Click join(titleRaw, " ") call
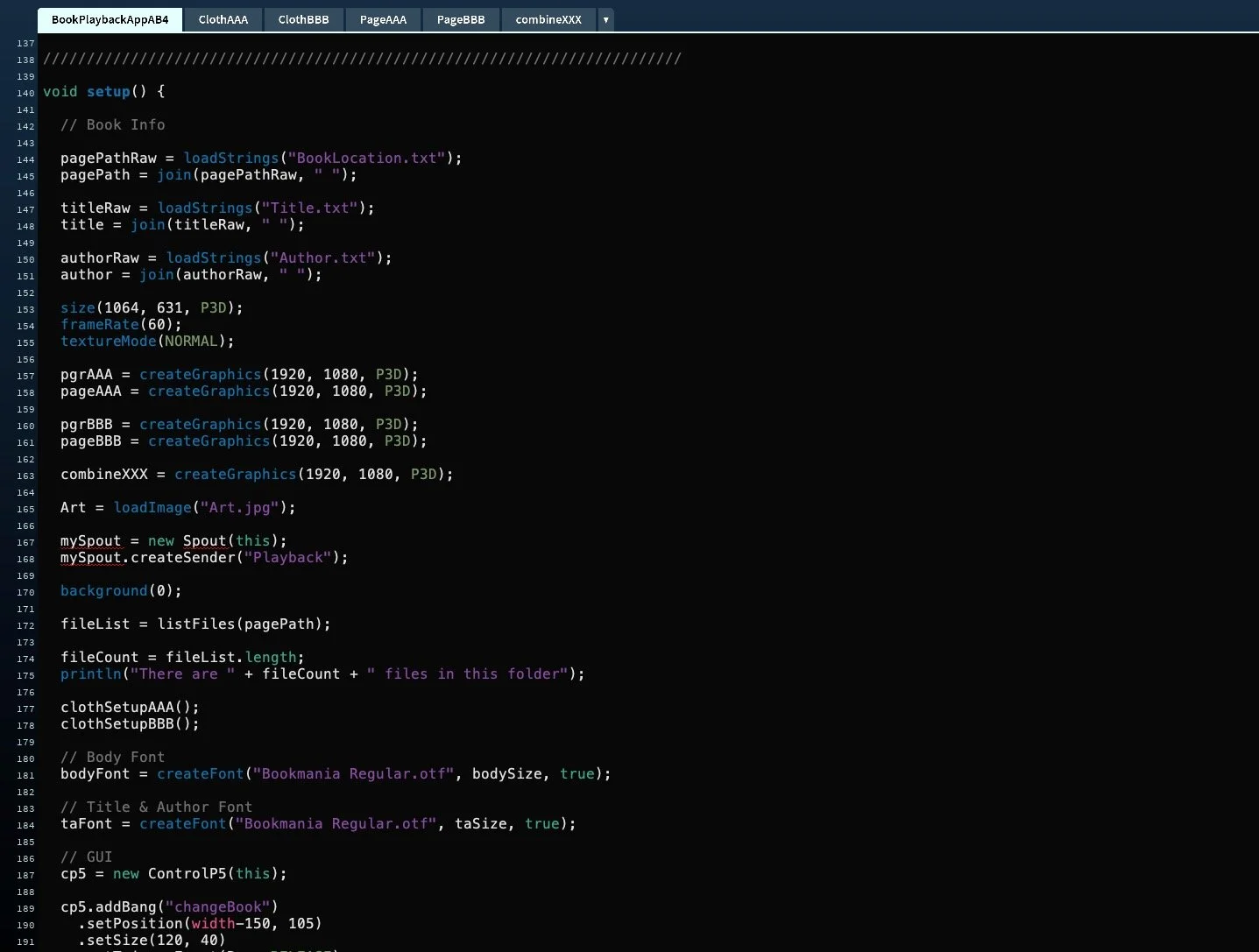Screen dimensions: 1259x952 [x=217, y=224]
